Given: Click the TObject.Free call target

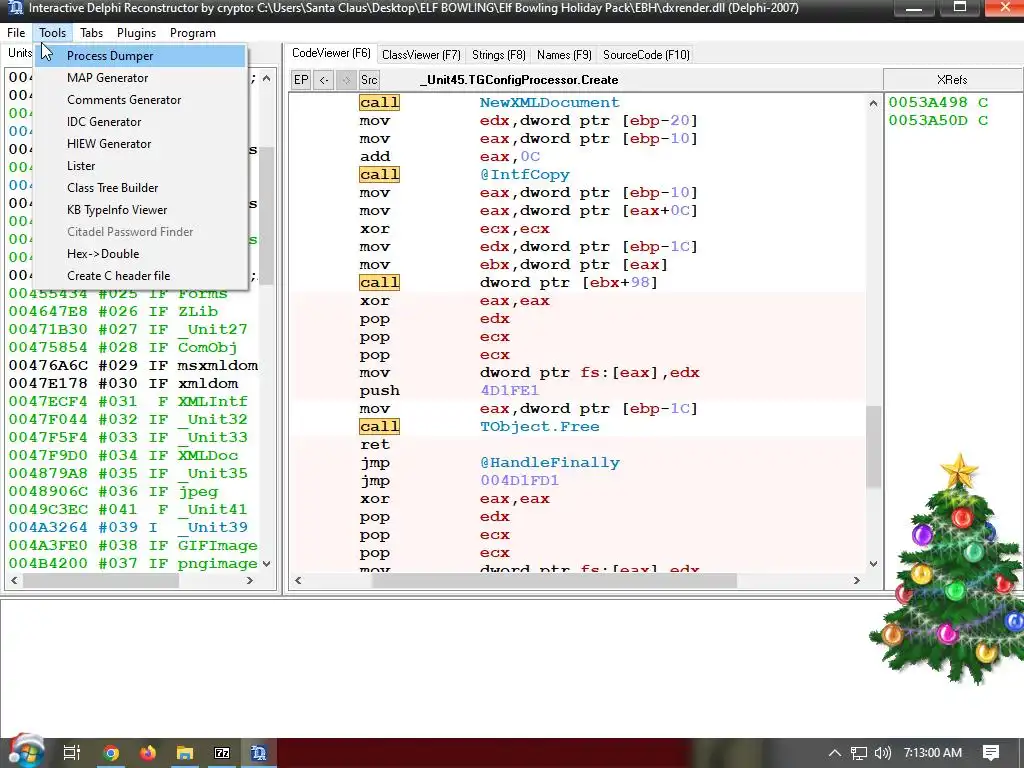Looking at the screenshot, I should pos(539,426).
